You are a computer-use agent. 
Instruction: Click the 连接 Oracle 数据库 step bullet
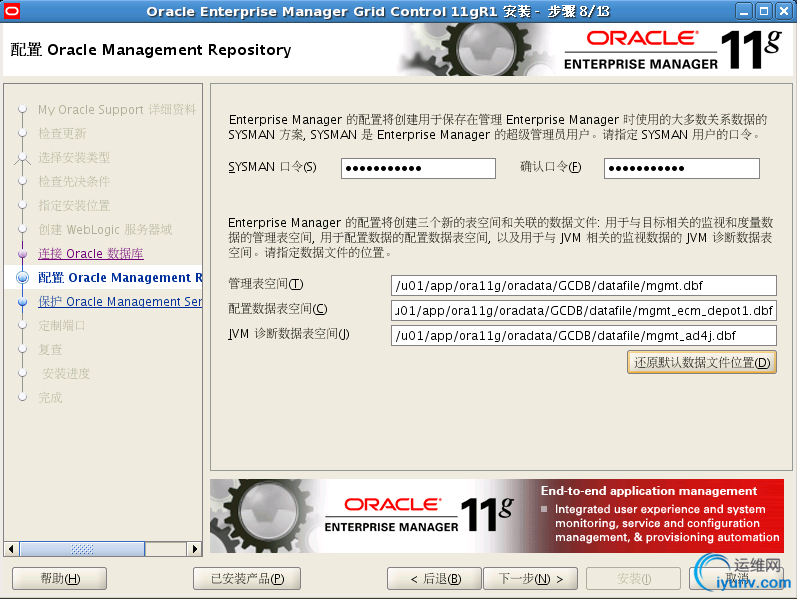tap(22, 253)
